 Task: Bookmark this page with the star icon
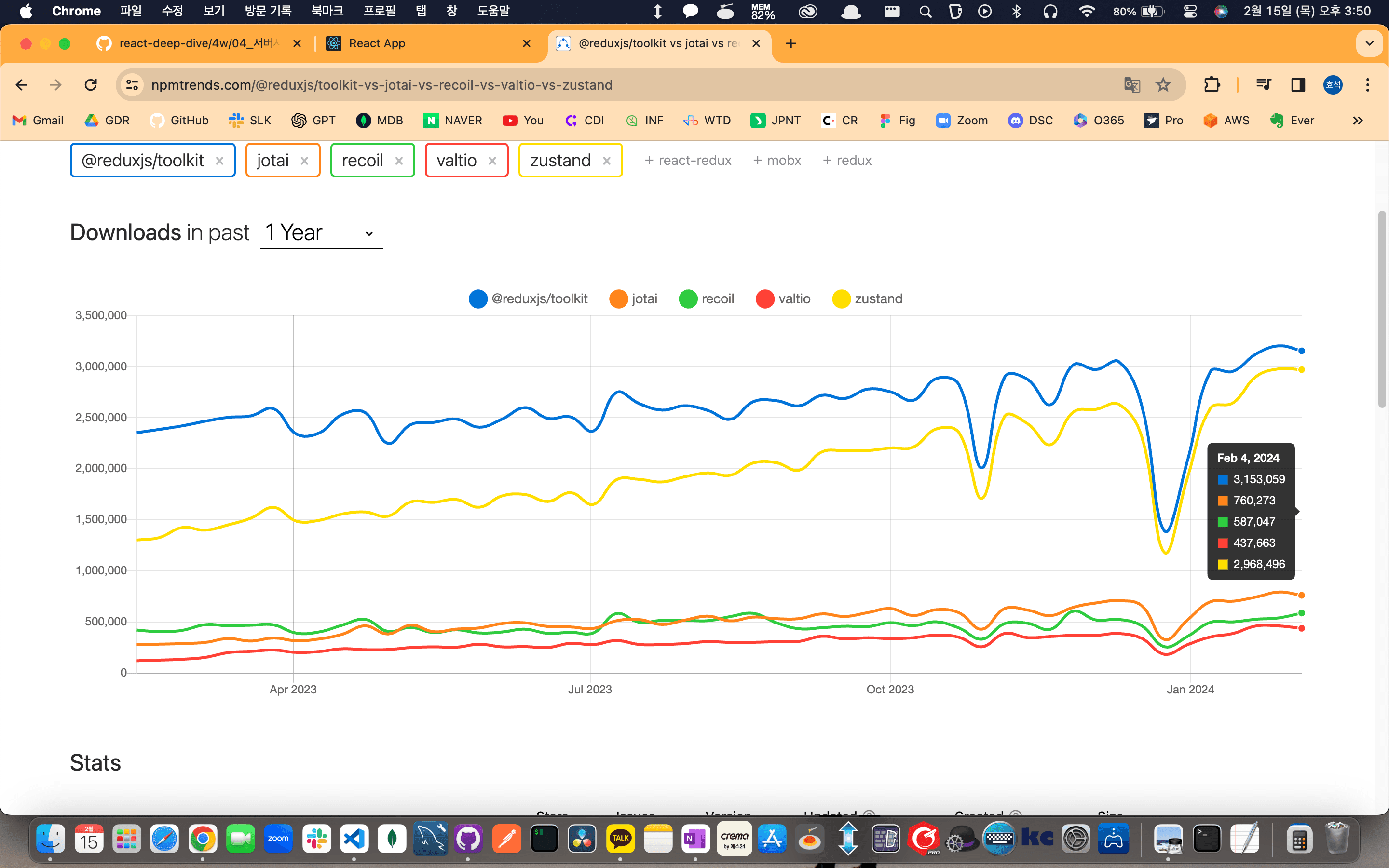pos(1163,85)
